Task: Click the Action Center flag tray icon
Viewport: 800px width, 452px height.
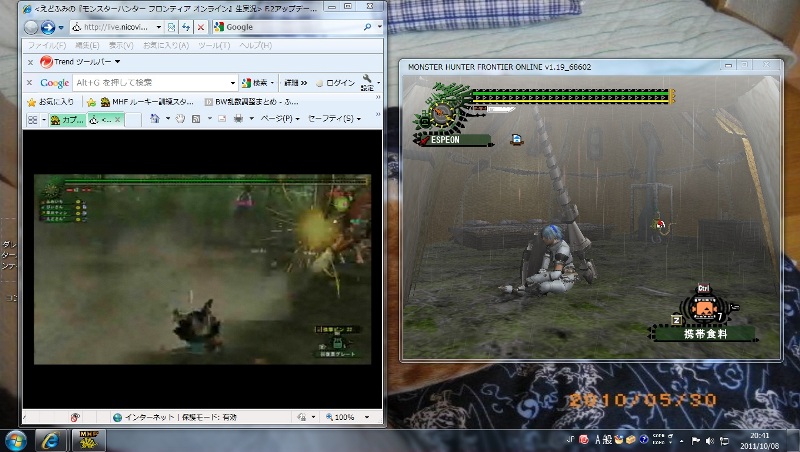Action: (x=695, y=440)
